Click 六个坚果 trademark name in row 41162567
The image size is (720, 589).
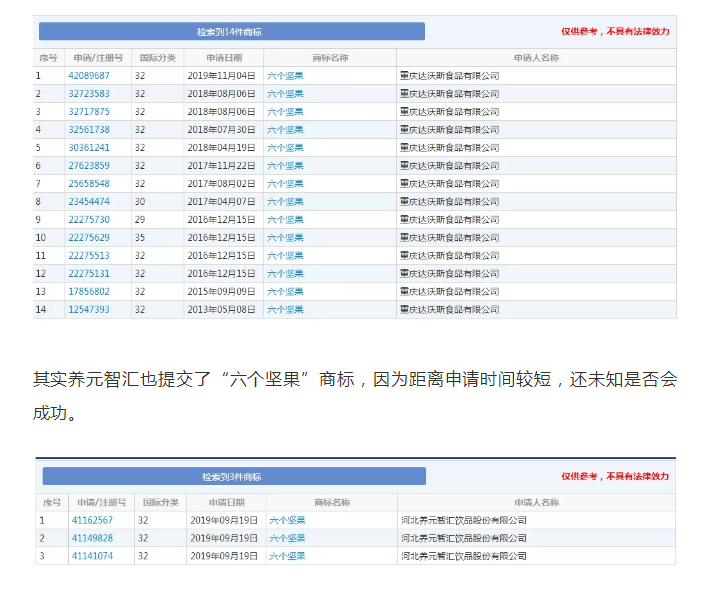pyautogui.click(x=287, y=520)
